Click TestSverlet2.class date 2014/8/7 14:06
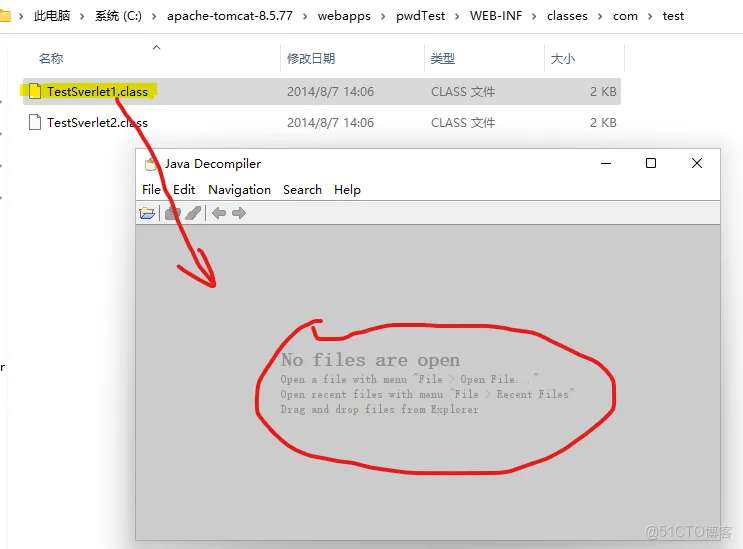The width and height of the screenshot is (743, 549). pos(330,123)
